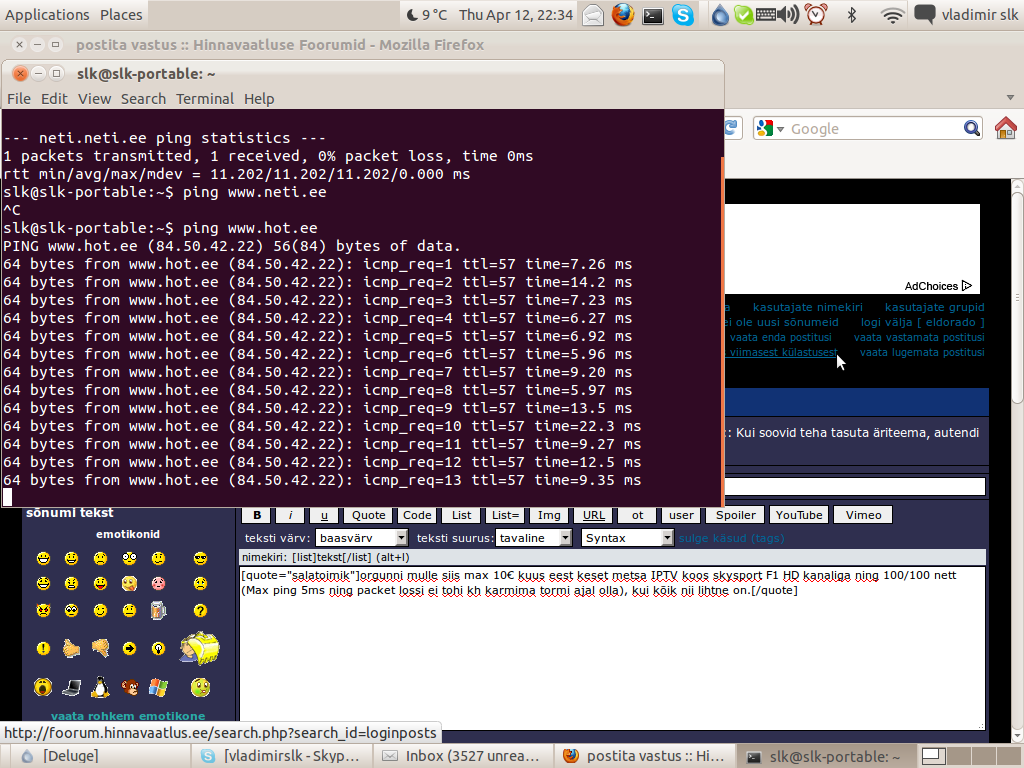This screenshot has height=768, width=1024.
Task: Insert the monkey emoticon
Action: (x=129, y=687)
